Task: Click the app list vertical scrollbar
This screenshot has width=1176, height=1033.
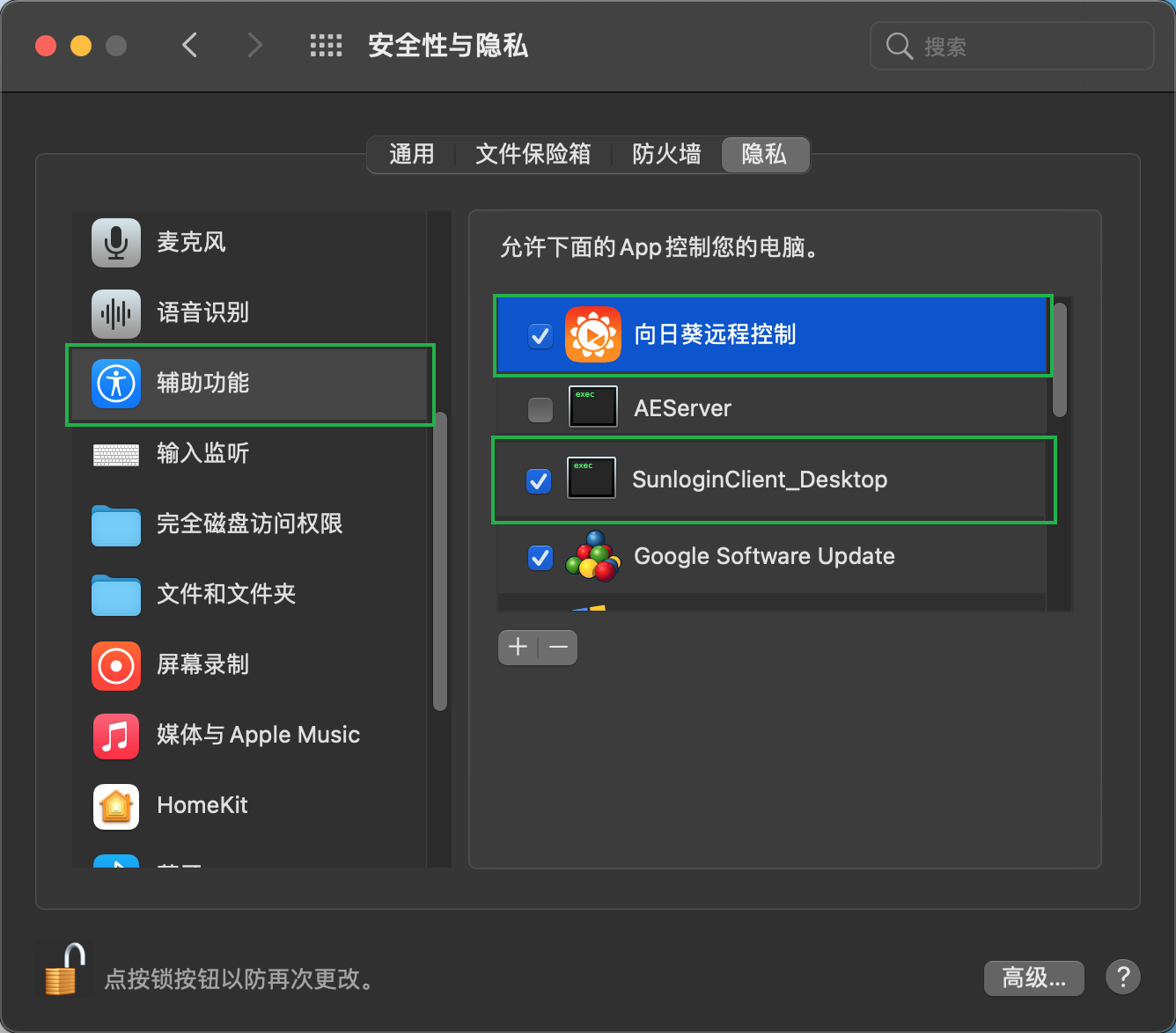Action: pos(1060,361)
